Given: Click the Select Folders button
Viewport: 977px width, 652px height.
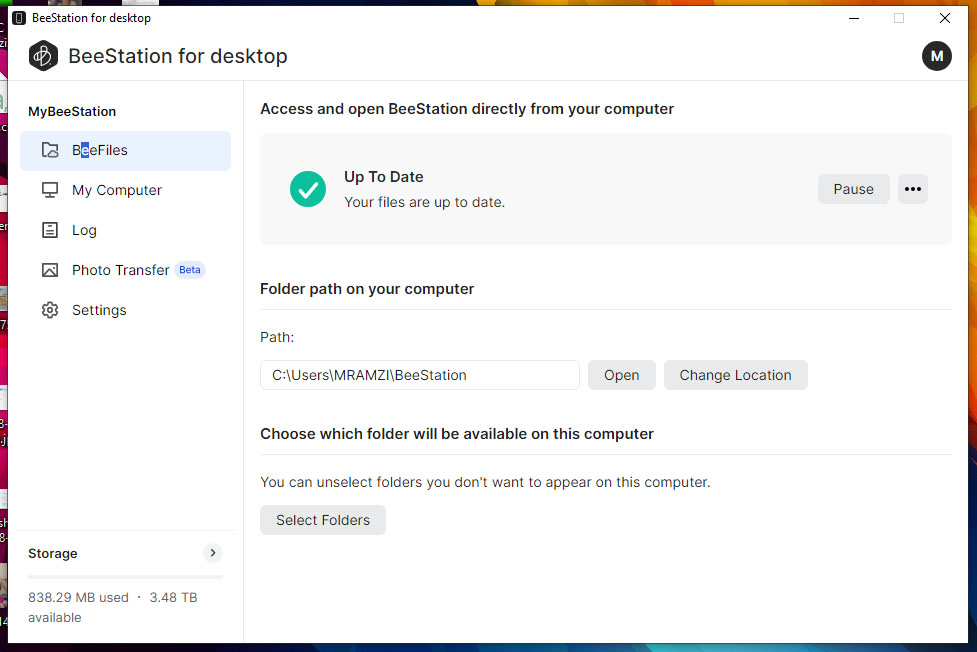Looking at the screenshot, I should tap(322, 520).
